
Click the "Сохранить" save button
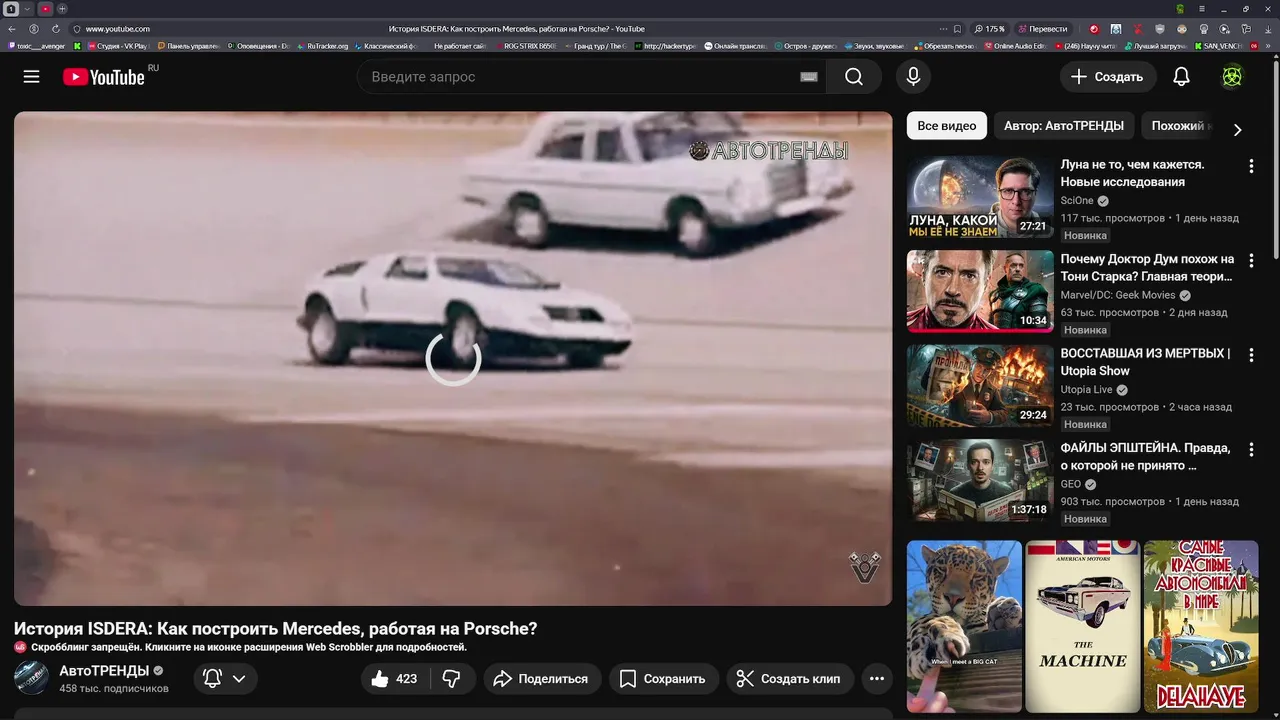pyautogui.click(x=664, y=679)
